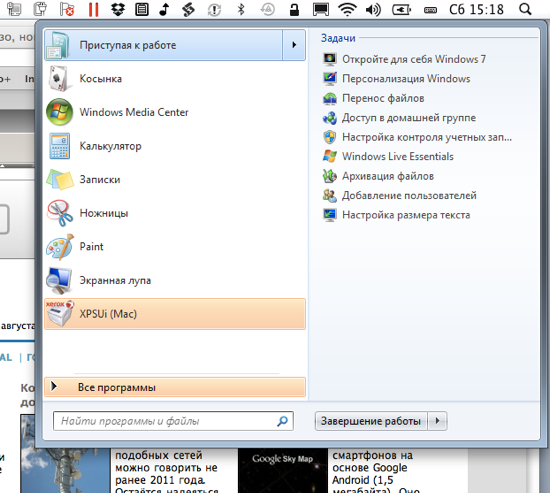Screen dimensions: 550x493
Task: Open the Spotlight search magnifier in the menu bar
Action: 525,9
